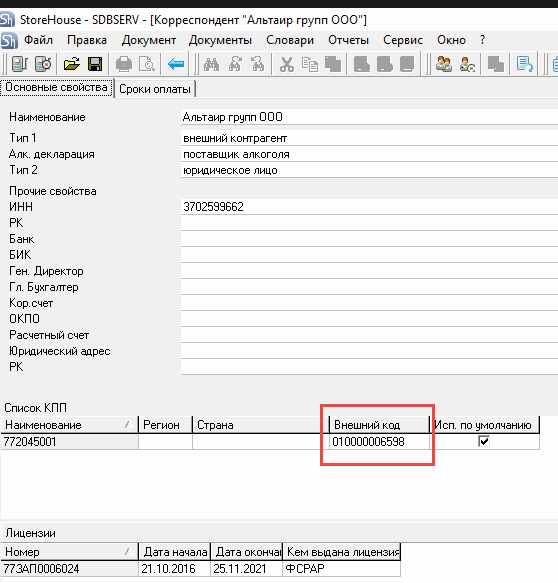Click the empty Юридический адрес field
Image resolution: width=558 pixels, height=583 pixels.
(369, 351)
